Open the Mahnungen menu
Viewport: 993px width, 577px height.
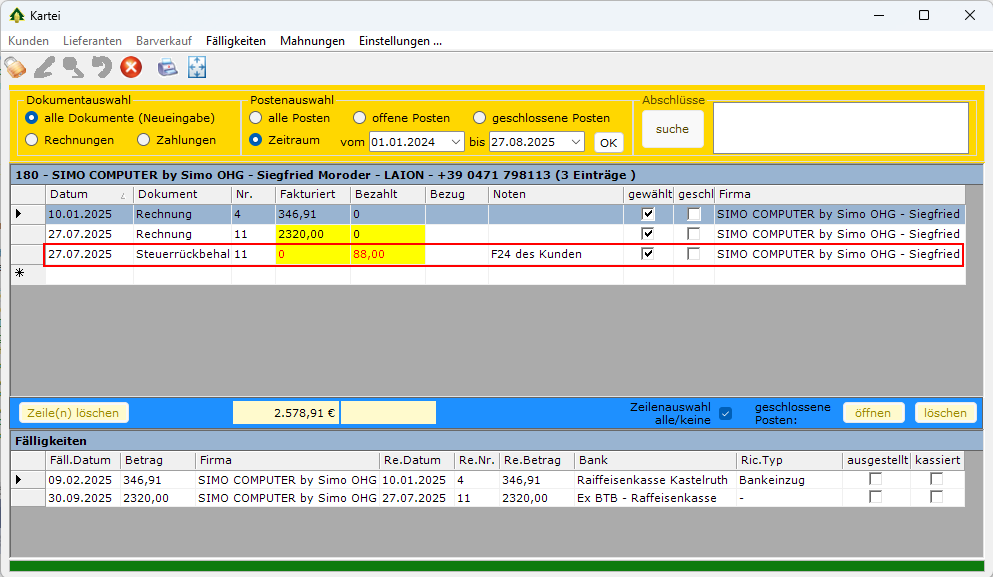[x=312, y=41]
